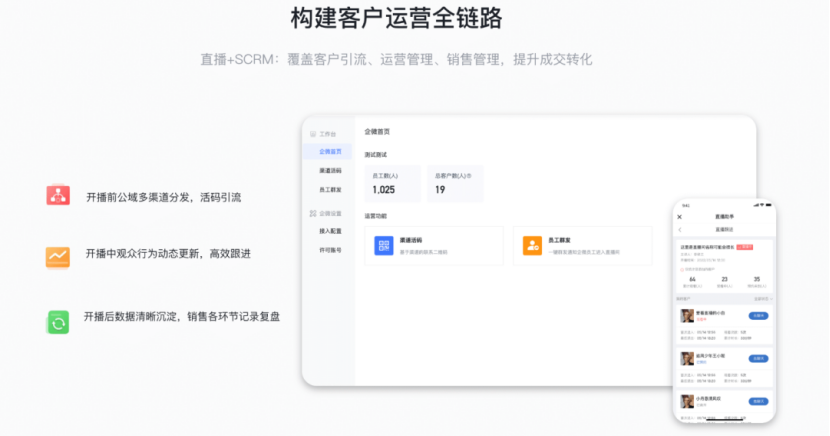Close the phone 直播助手 page with X

coord(680,217)
